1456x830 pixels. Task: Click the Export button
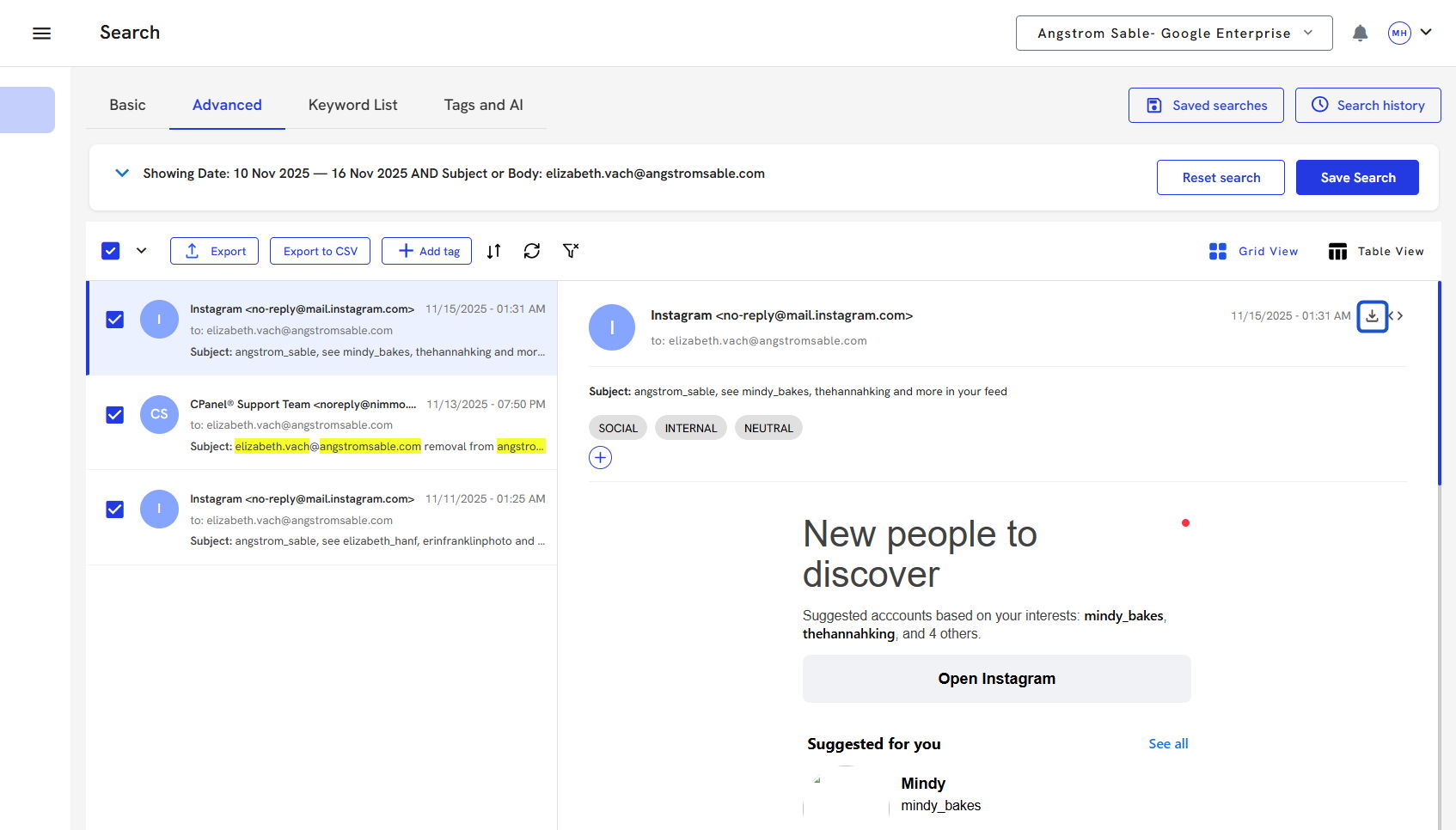(x=215, y=251)
